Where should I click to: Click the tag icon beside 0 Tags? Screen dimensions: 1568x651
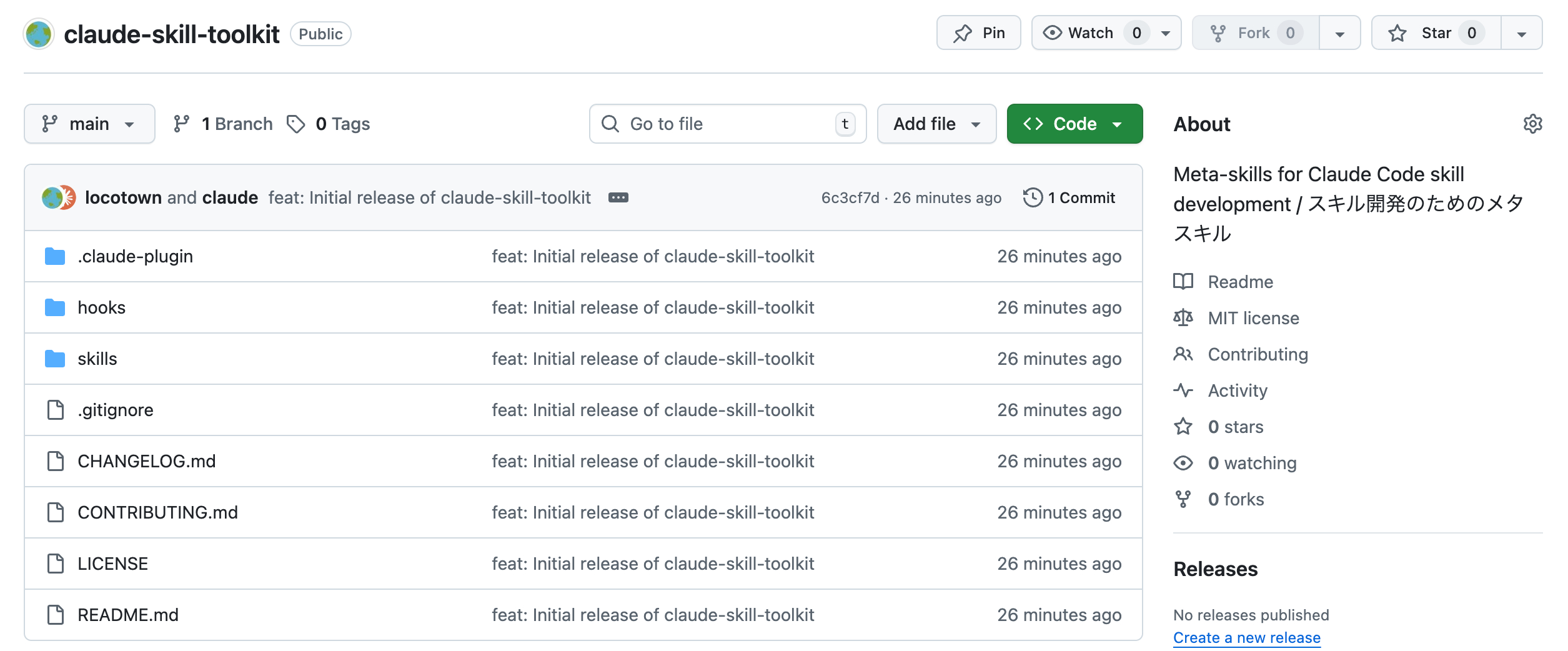coord(296,124)
